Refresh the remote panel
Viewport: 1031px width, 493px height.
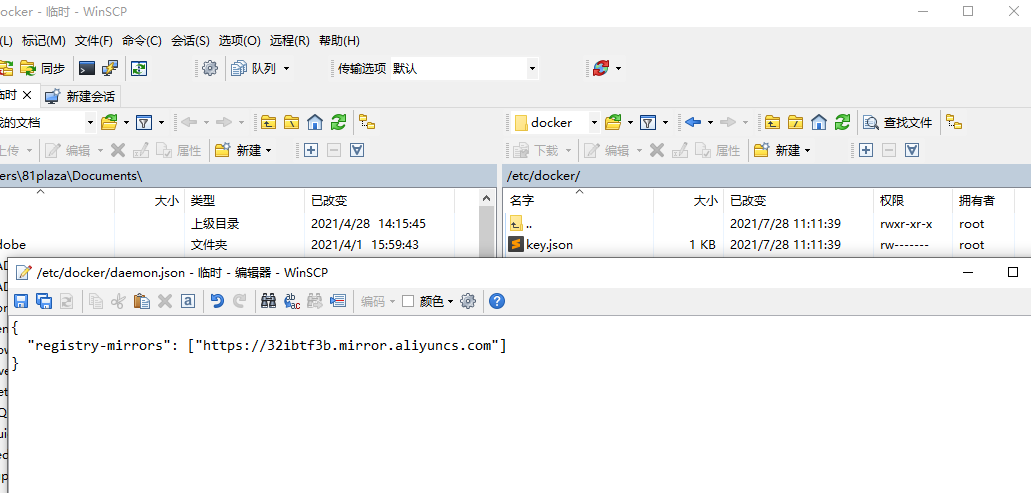(842, 122)
